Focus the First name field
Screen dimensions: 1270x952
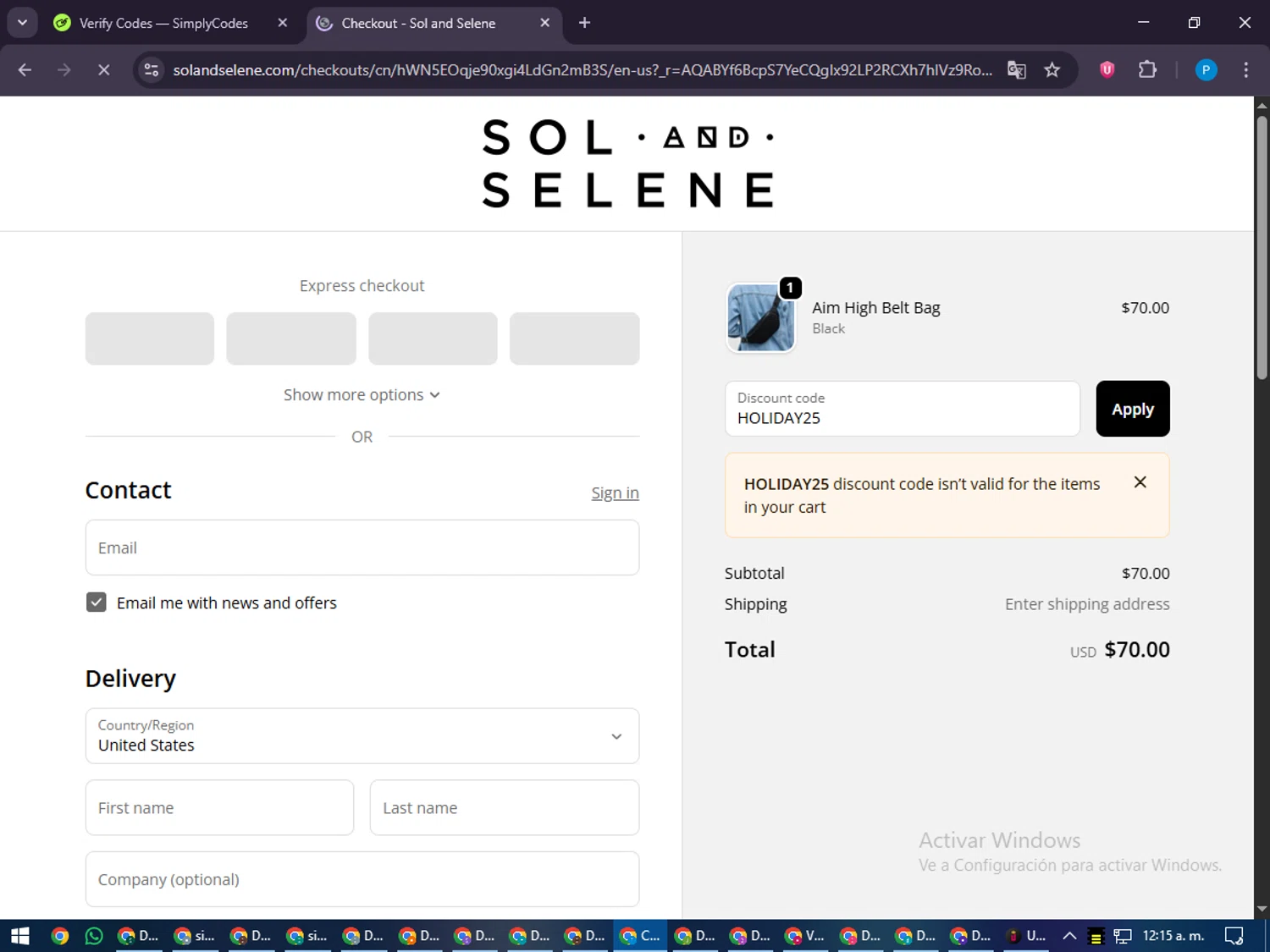coord(219,808)
